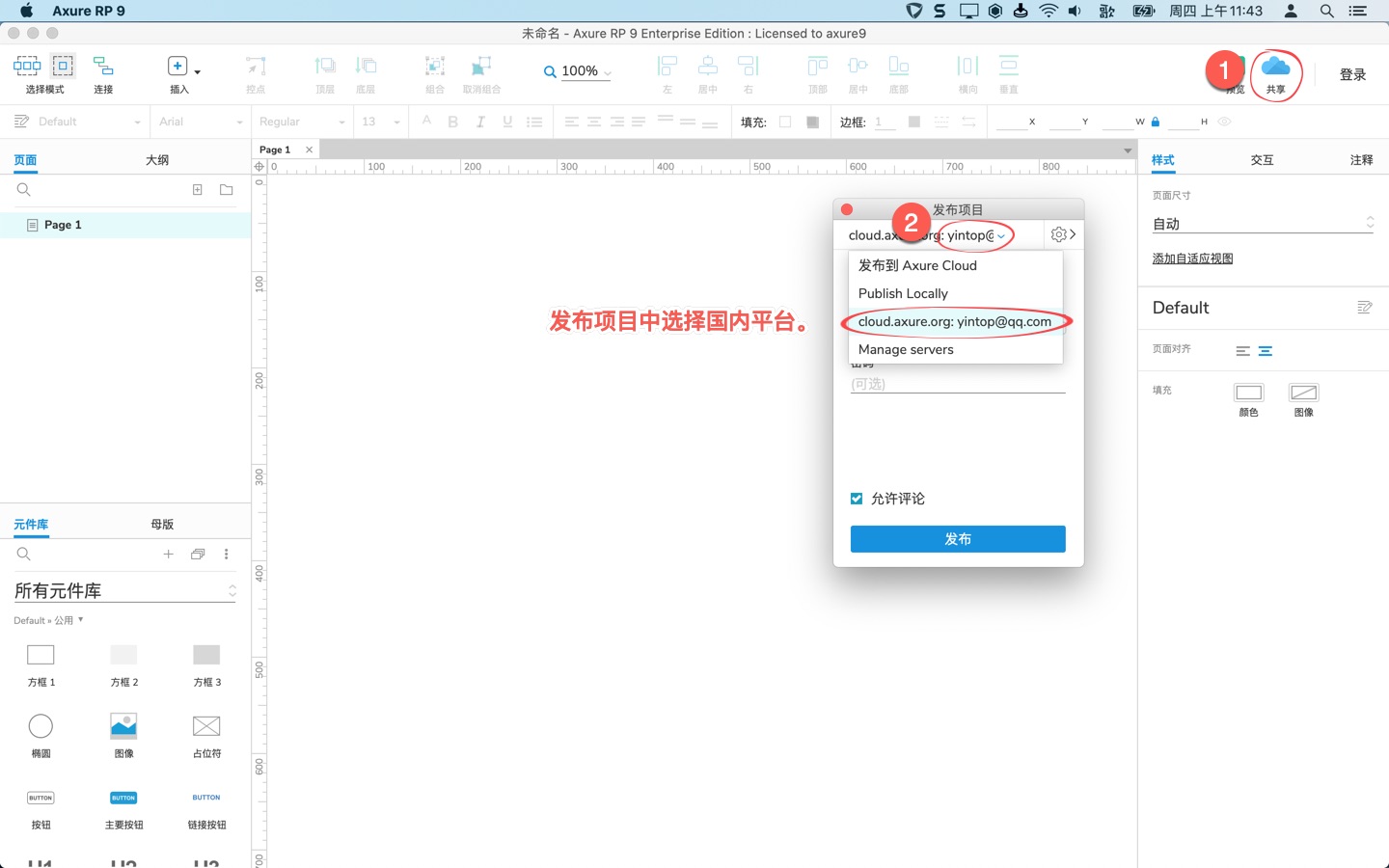Screen dimensions: 1389x868
Task: Click the 添加自适应视图 link
Action: pyautogui.click(x=1192, y=258)
